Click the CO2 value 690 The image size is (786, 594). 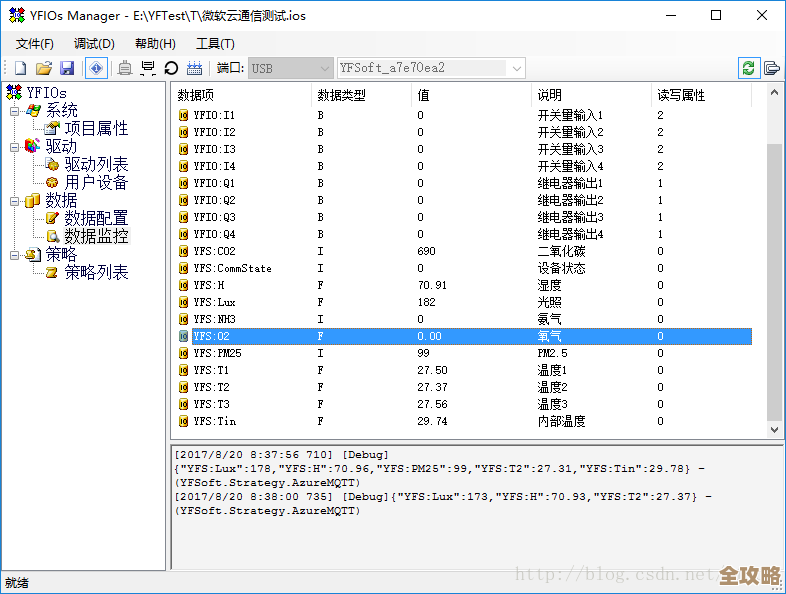(426, 252)
